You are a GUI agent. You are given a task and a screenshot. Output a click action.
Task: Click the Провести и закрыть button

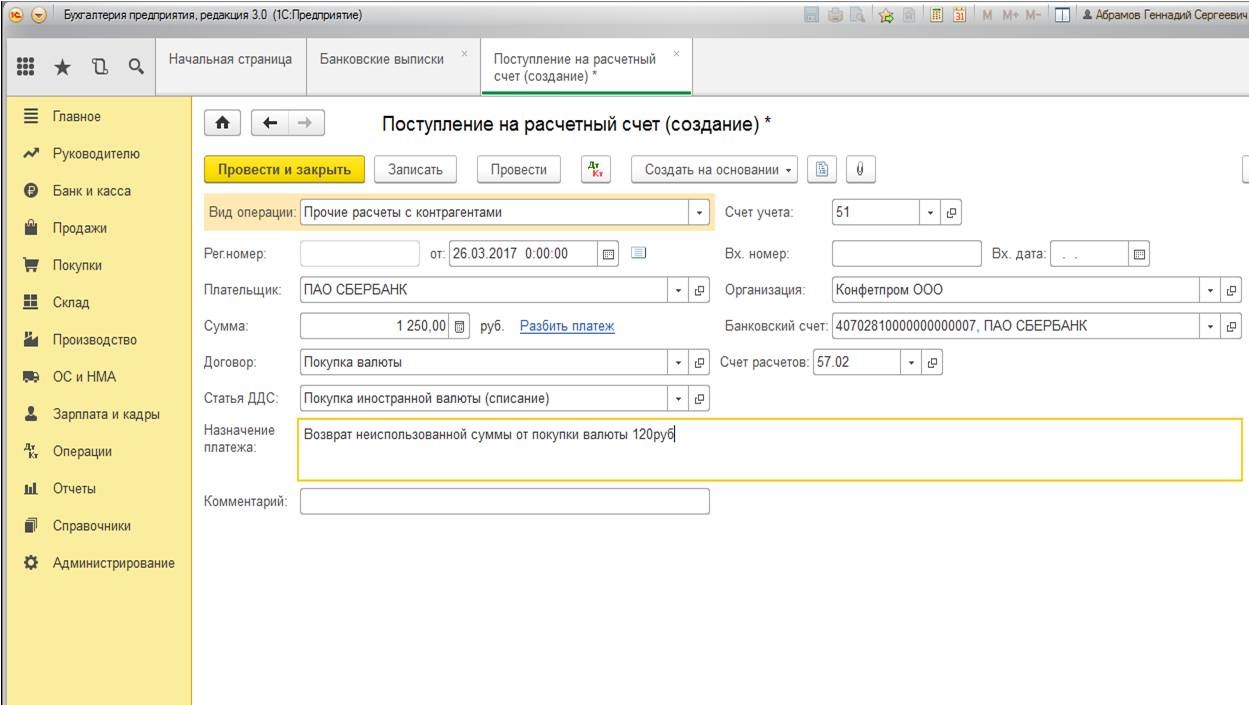pos(284,170)
